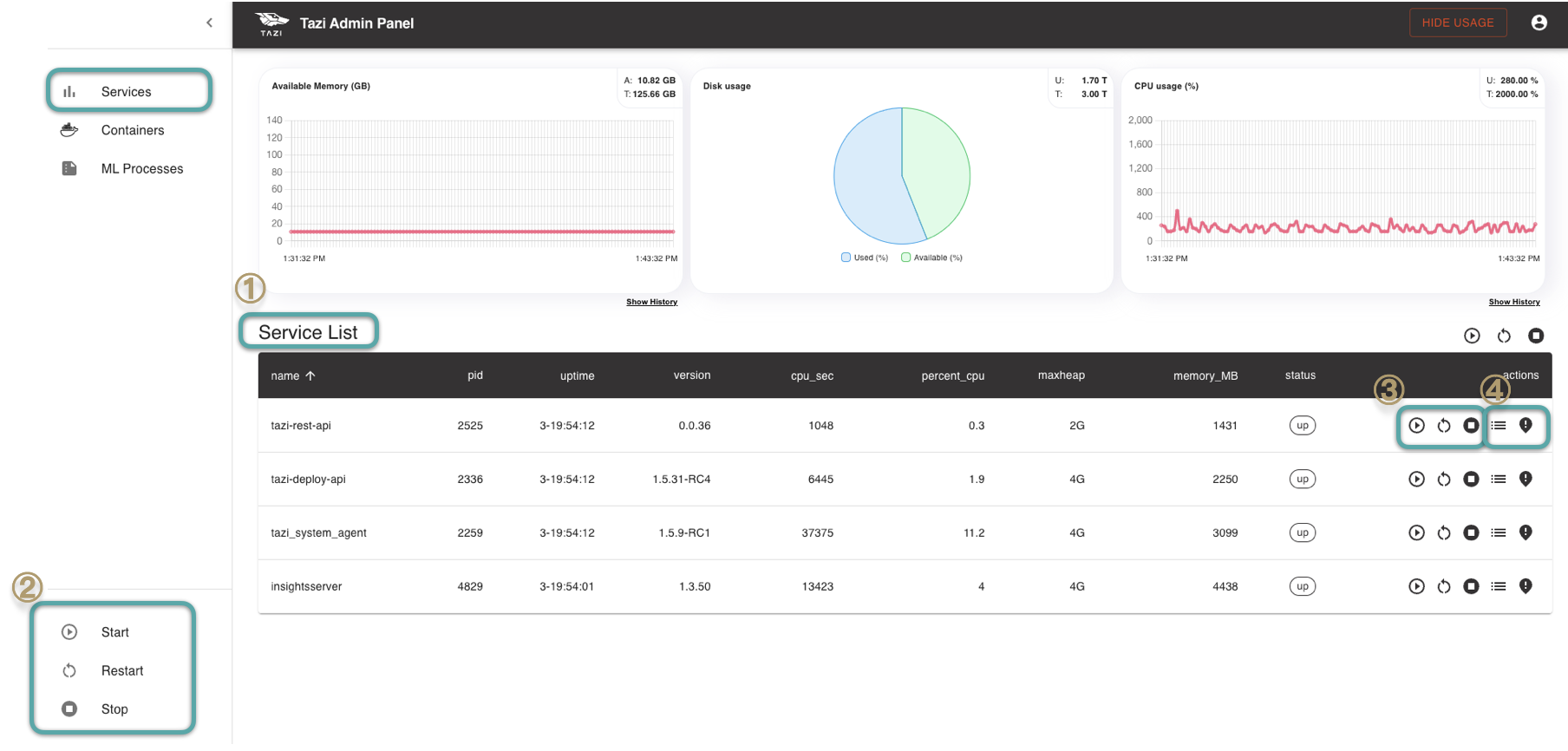The width and height of the screenshot is (1568, 751).
Task: Start the insightsserver service
Action: coord(1416,586)
